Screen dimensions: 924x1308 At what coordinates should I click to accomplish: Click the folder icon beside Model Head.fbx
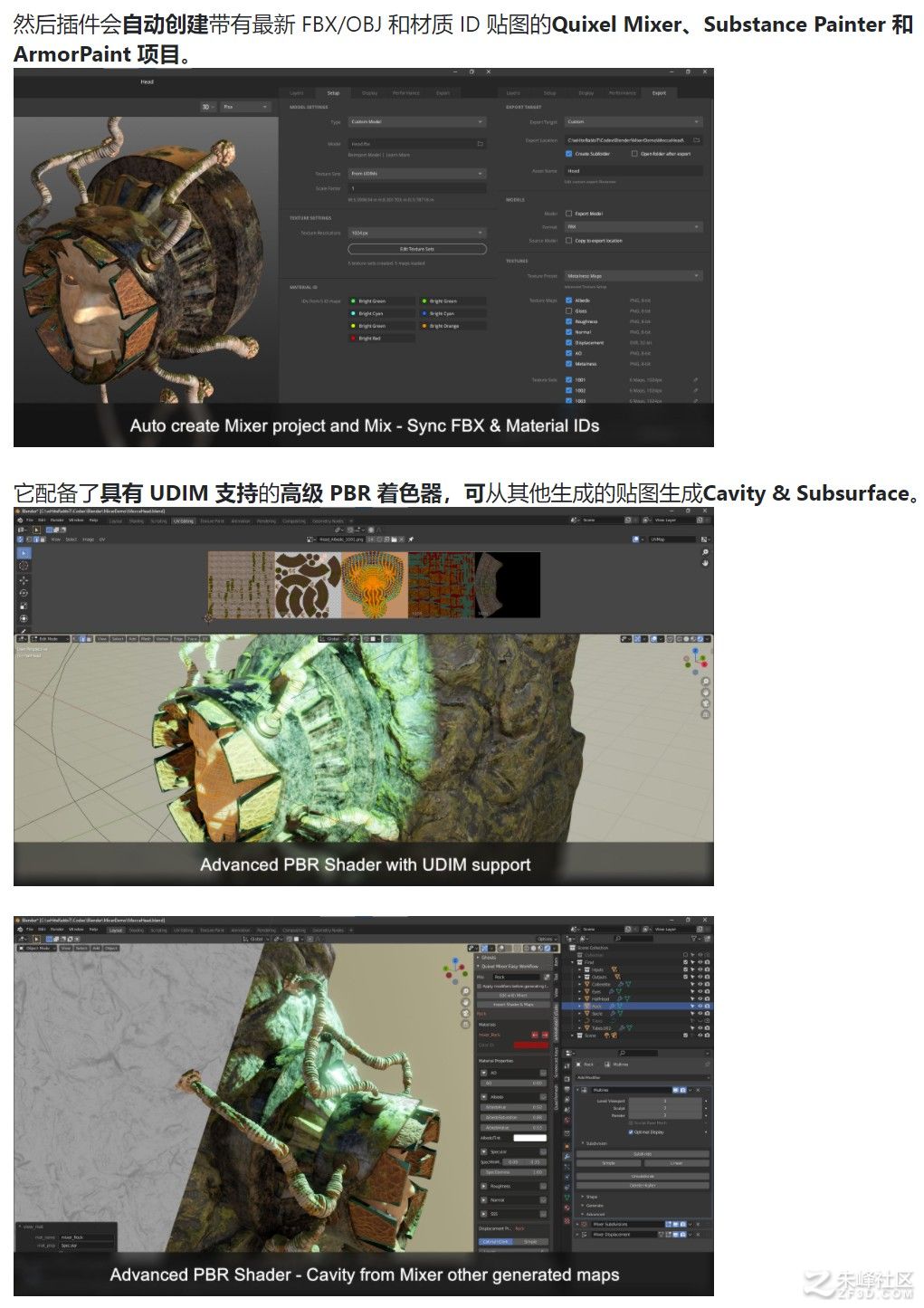point(480,144)
